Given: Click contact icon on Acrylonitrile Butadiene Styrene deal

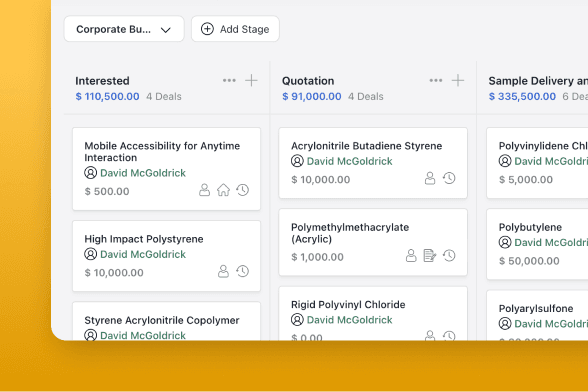Looking at the screenshot, I should click(x=430, y=178).
